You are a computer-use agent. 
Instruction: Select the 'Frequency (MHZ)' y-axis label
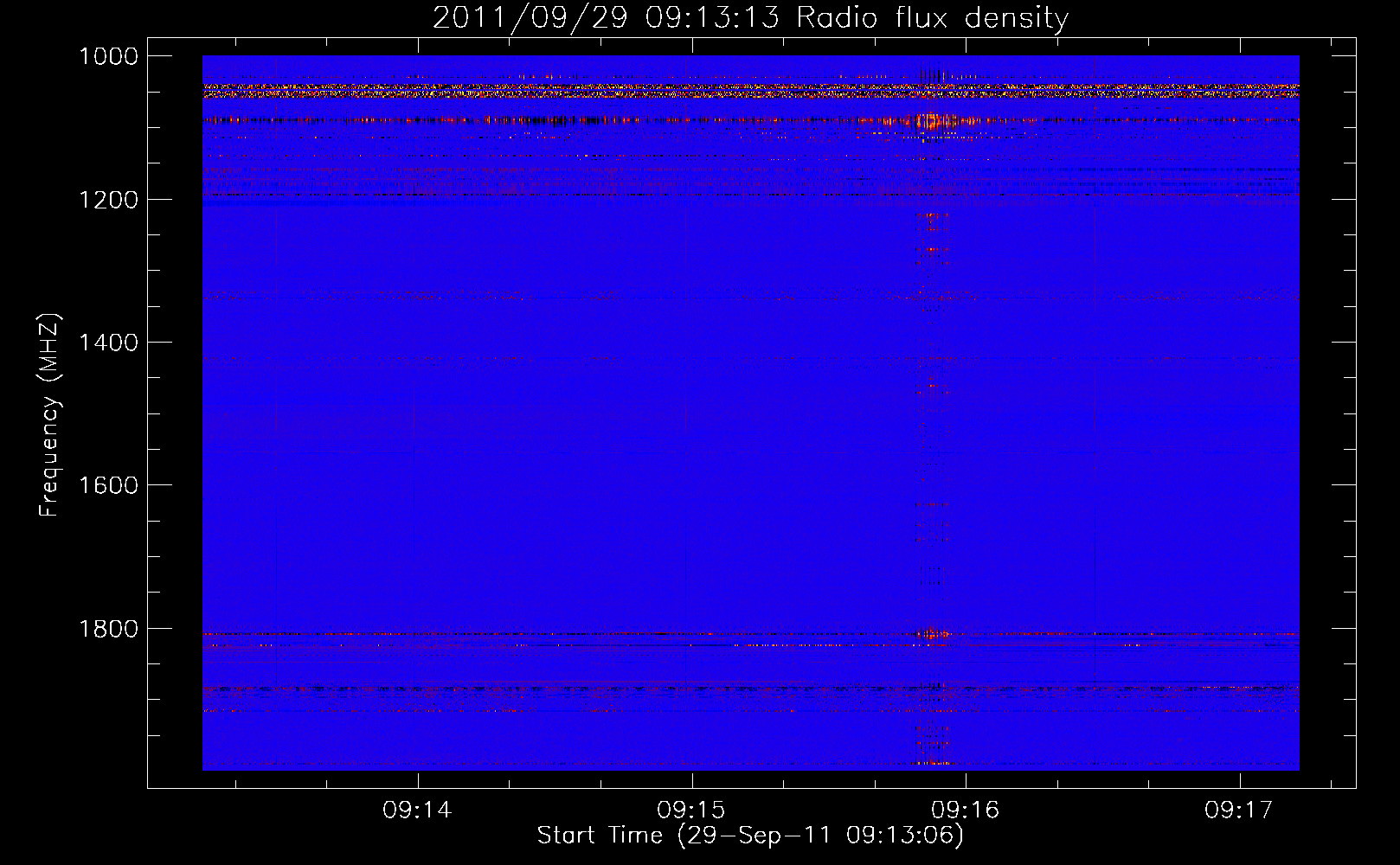click(49, 415)
